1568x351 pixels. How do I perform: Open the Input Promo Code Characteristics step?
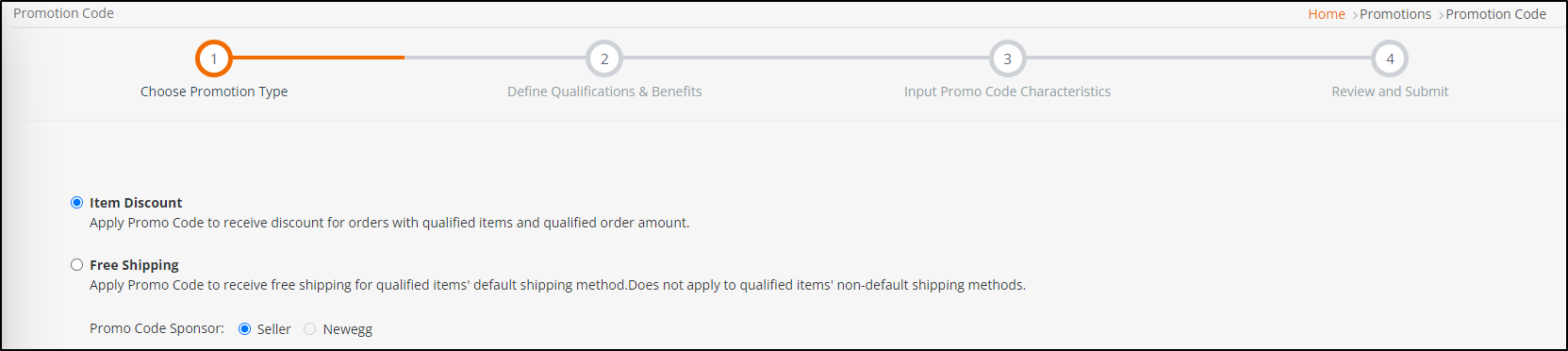click(1007, 92)
